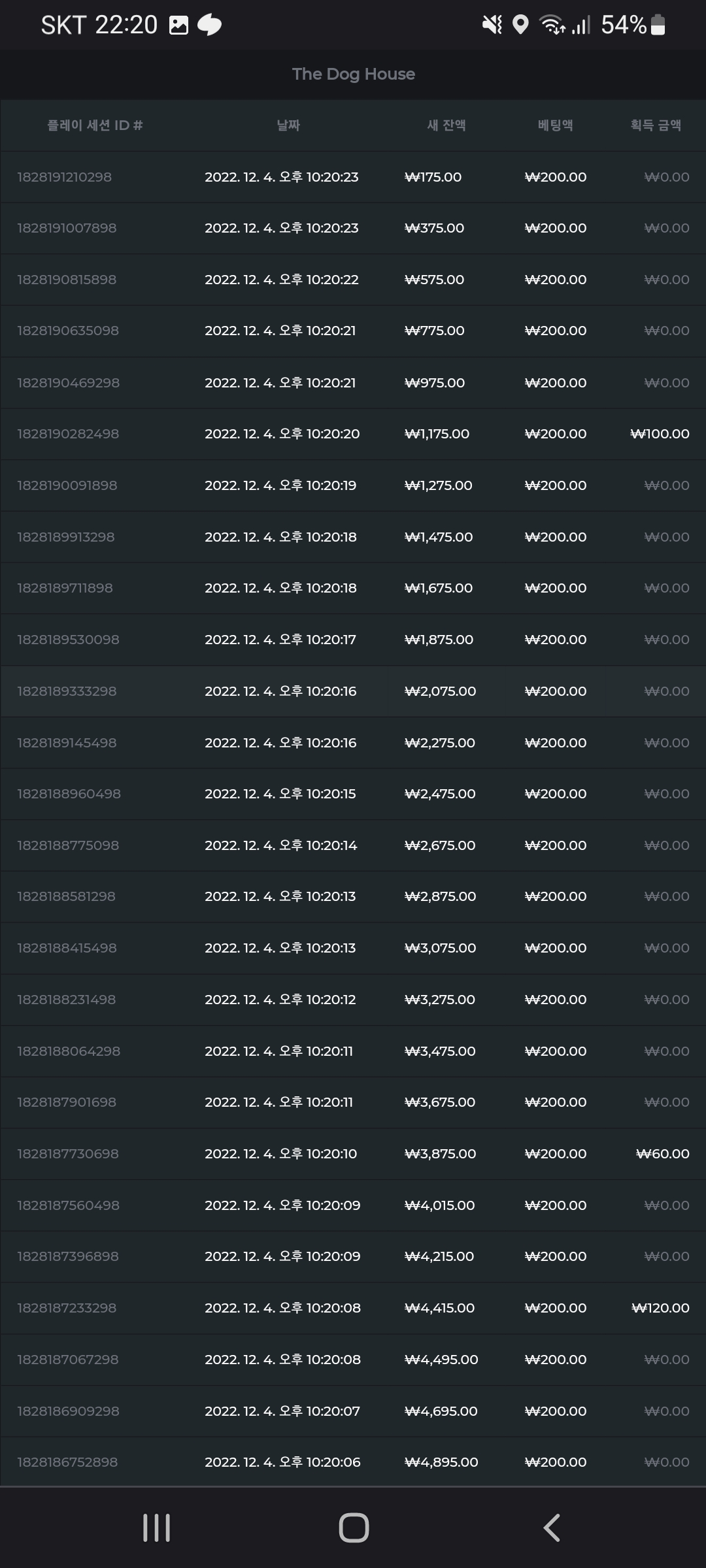
Task: Select the 날짜 column header
Action: pos(288,125)
